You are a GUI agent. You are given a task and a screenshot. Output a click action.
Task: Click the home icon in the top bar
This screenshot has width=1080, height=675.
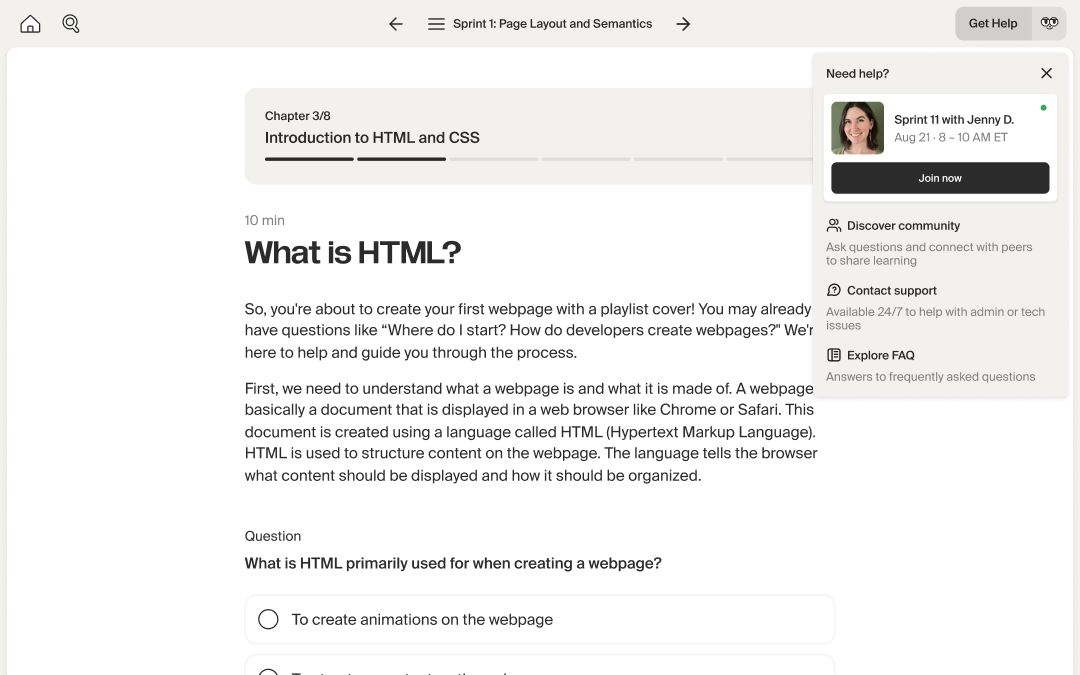coord(30,23)
